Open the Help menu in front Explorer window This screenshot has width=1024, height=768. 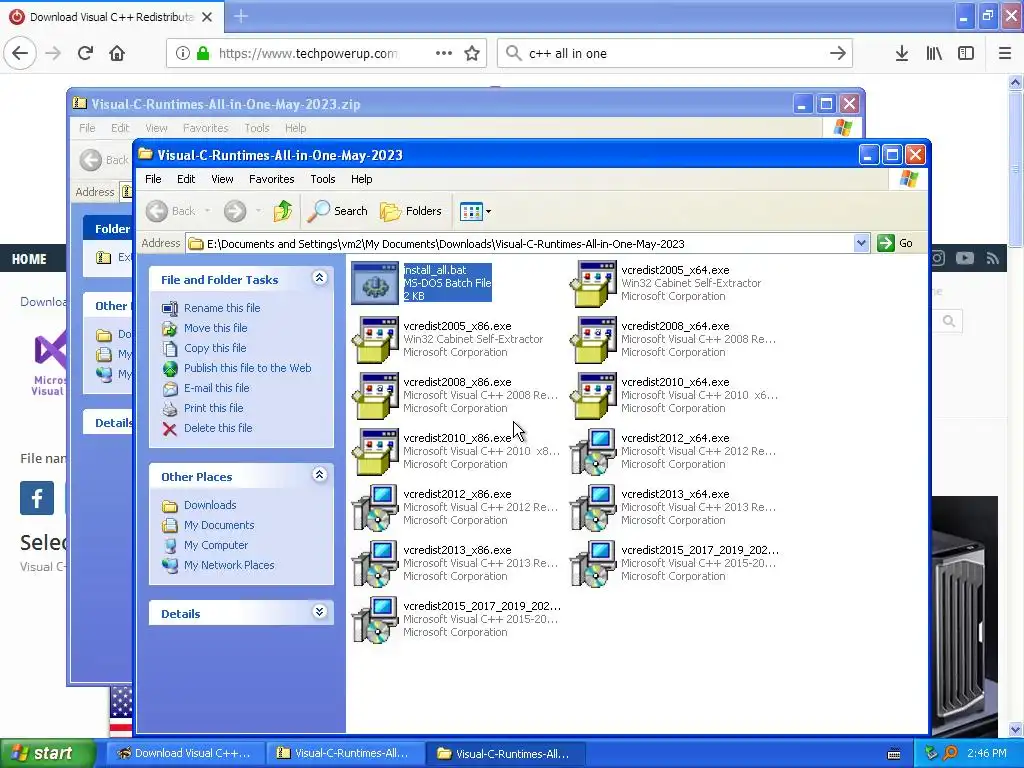pos(361,179)
